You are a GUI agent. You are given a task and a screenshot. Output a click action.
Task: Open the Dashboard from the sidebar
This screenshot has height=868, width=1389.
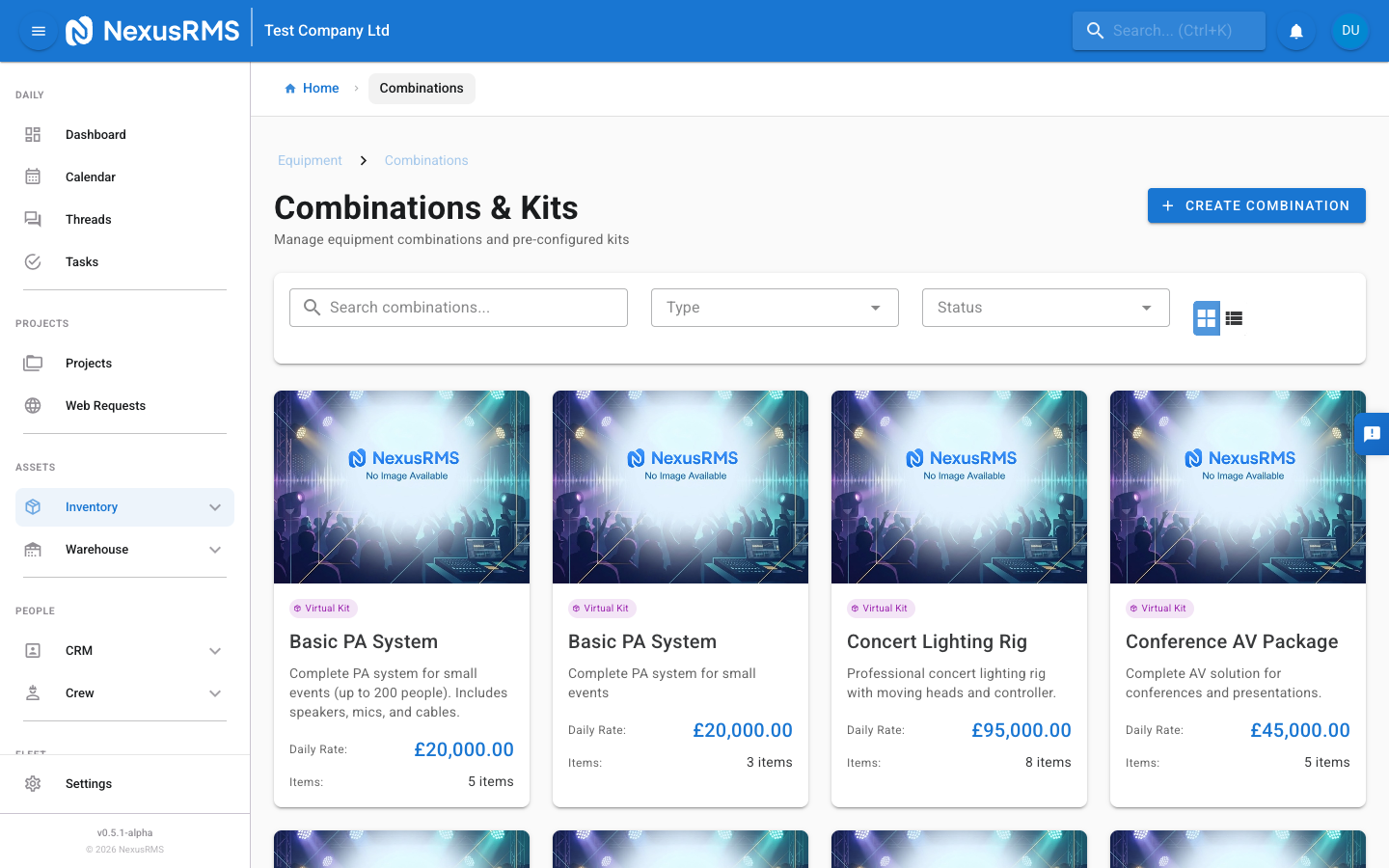(x=95, y=134)
